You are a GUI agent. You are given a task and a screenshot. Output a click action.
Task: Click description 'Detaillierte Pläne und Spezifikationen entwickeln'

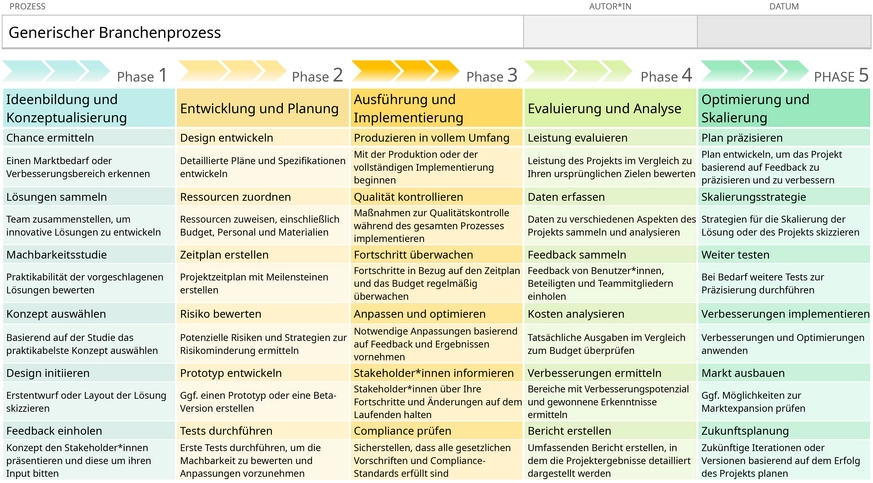(x=263, y=167)
